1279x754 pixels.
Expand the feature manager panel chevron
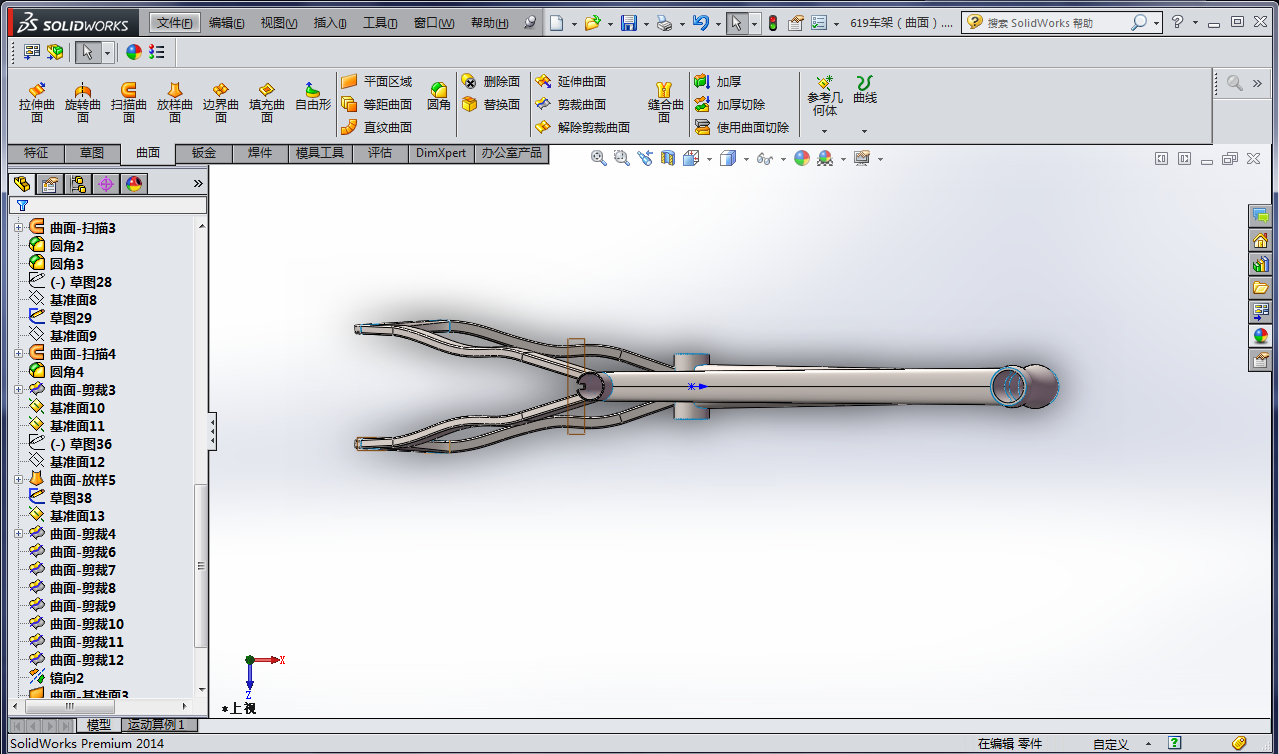[x=198, y=183]
